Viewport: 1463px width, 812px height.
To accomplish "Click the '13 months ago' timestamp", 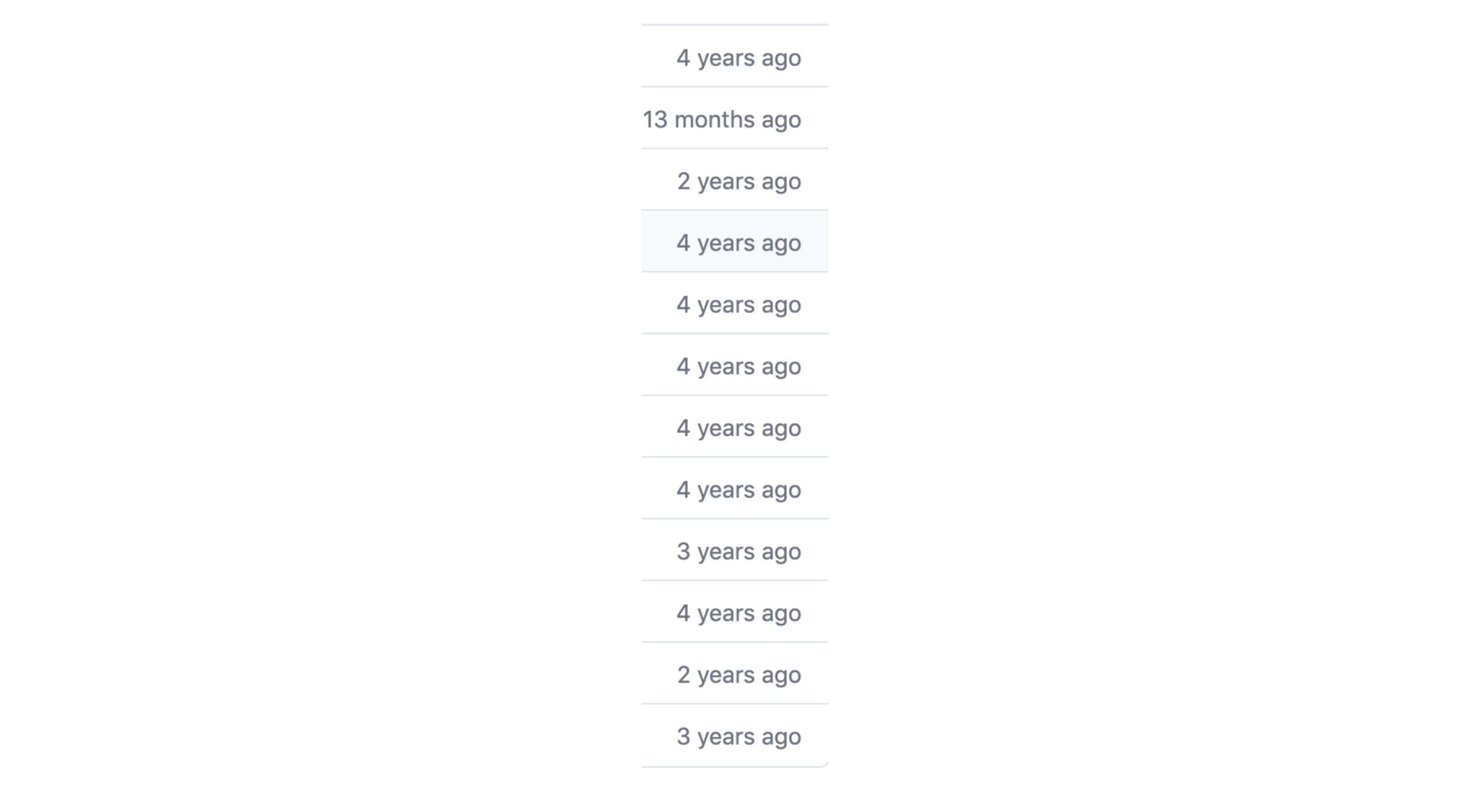I will [x=722, y=120].
